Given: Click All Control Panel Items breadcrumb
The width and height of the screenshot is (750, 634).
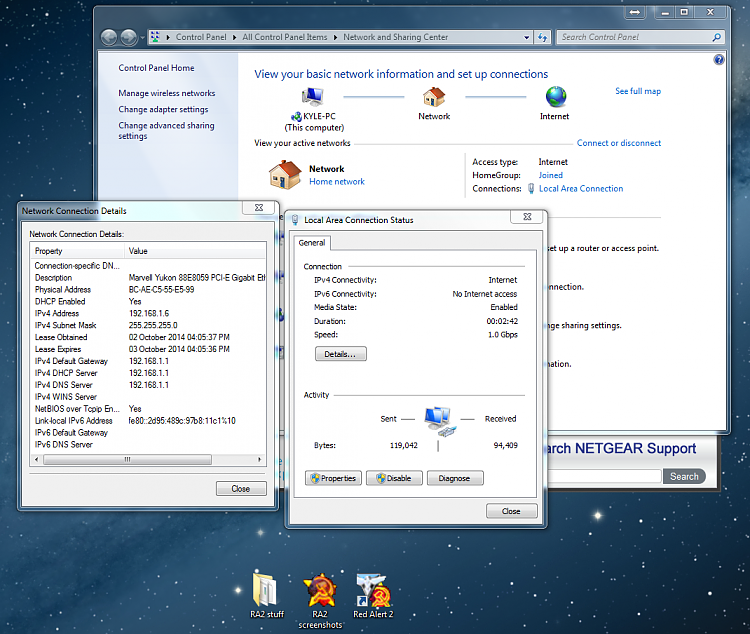Looking at the screenshot, I should tap(285, 37).
